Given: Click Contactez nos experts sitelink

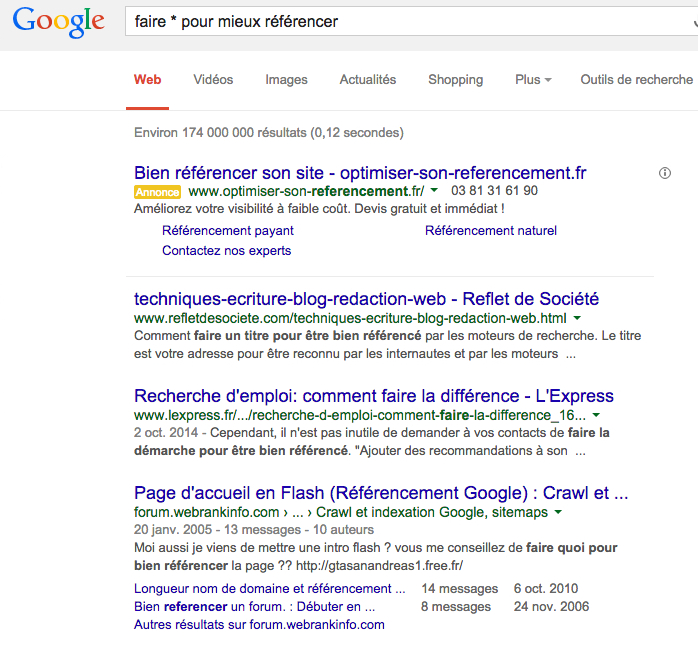Looking at the screenshot, I should 226,251.
